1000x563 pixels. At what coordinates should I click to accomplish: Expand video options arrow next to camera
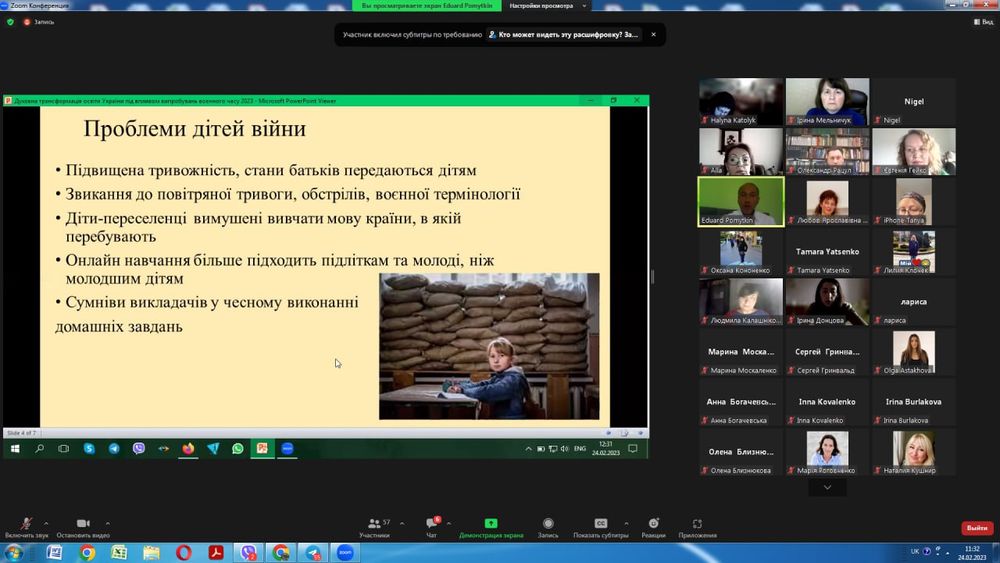pos(108,523)
